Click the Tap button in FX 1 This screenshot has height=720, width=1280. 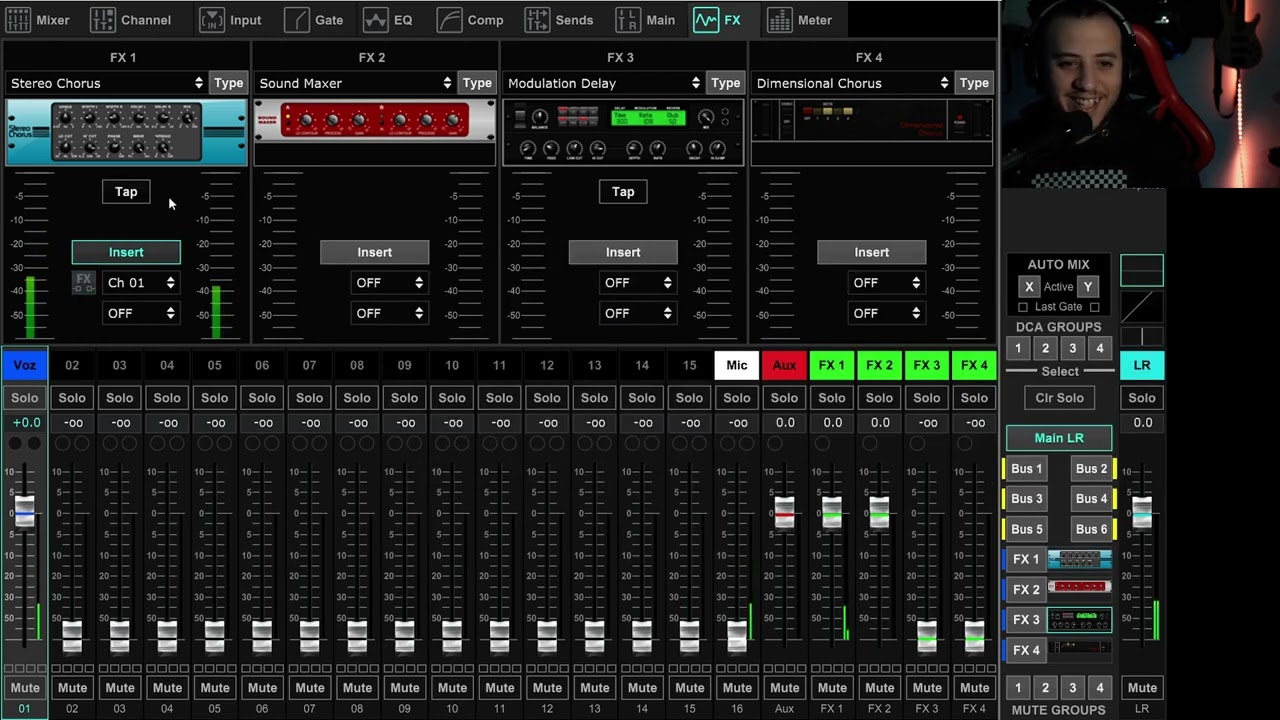coord(126,192)
